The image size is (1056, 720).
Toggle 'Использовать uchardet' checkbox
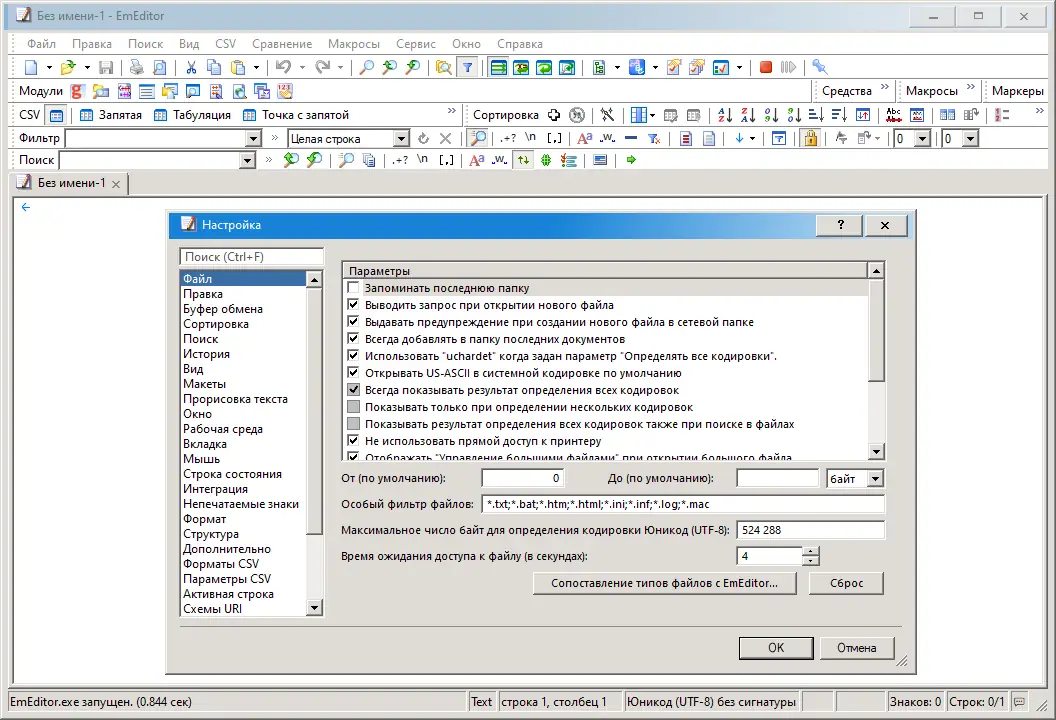(353, 356)
